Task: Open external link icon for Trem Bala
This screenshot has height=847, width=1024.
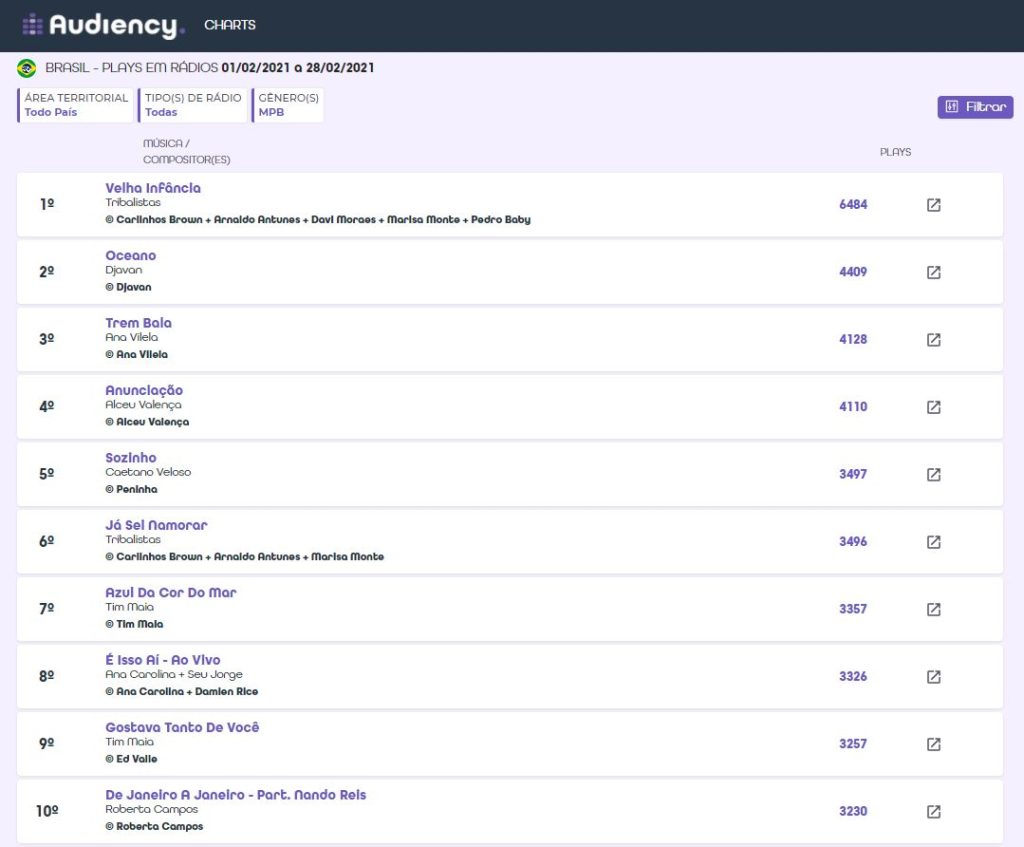Action: coord(933,340)
